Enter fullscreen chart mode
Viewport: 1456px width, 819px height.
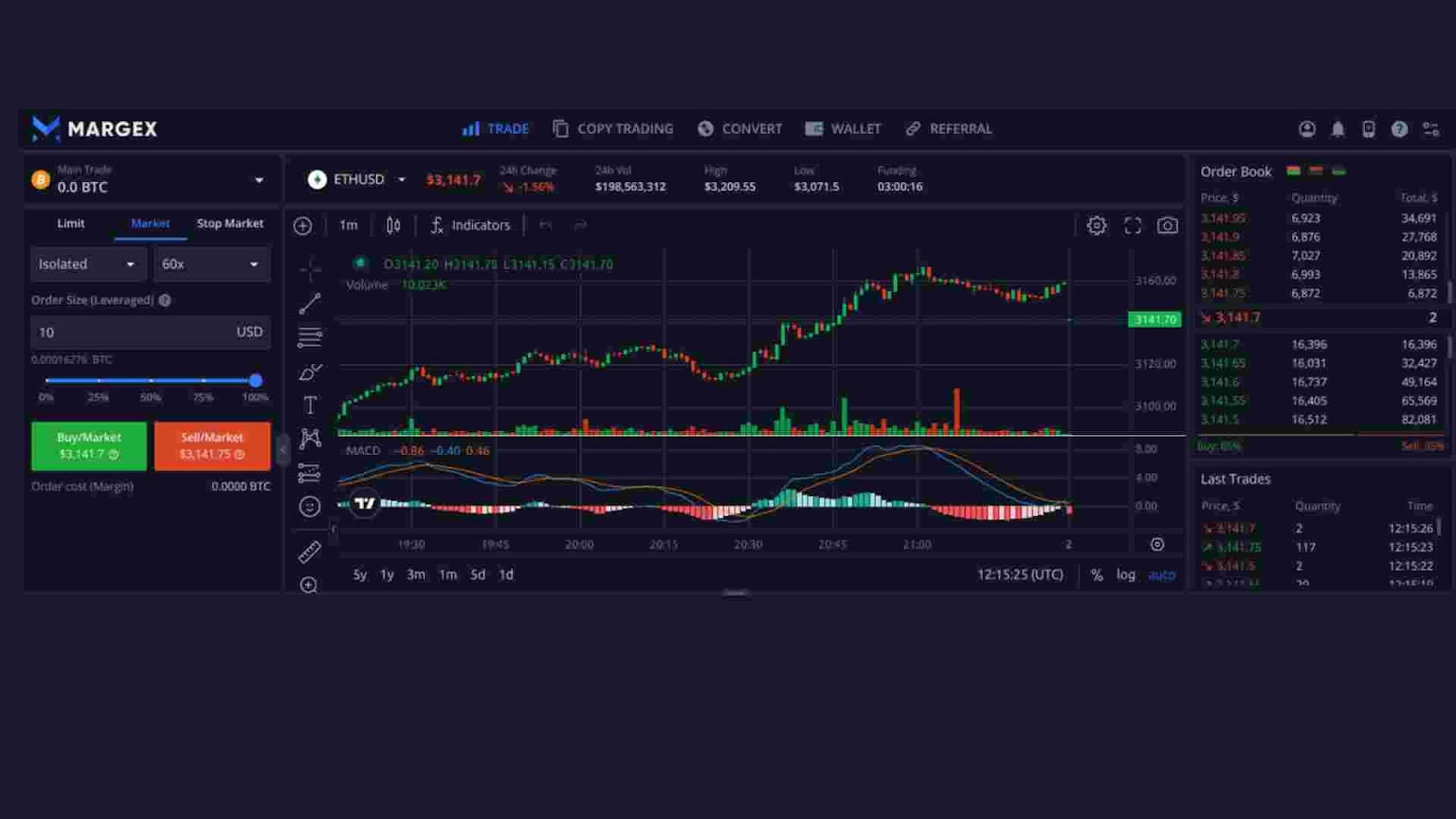tap(1132, 225)
